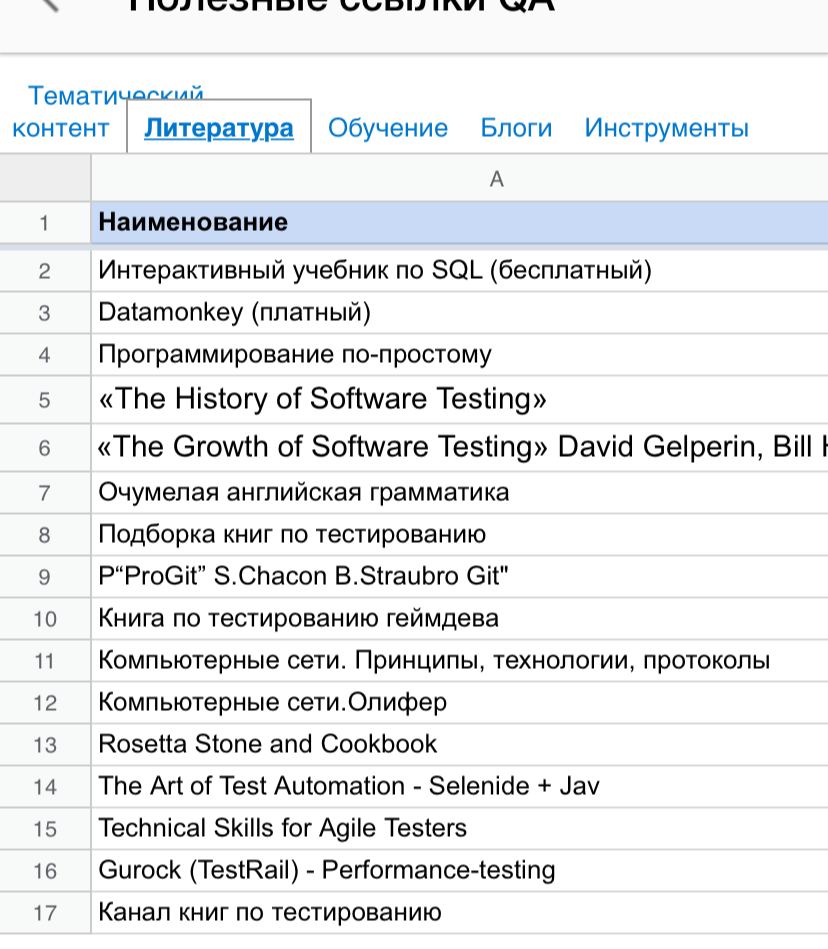
Task: Select row header 16
Action: tap(45, 870)
